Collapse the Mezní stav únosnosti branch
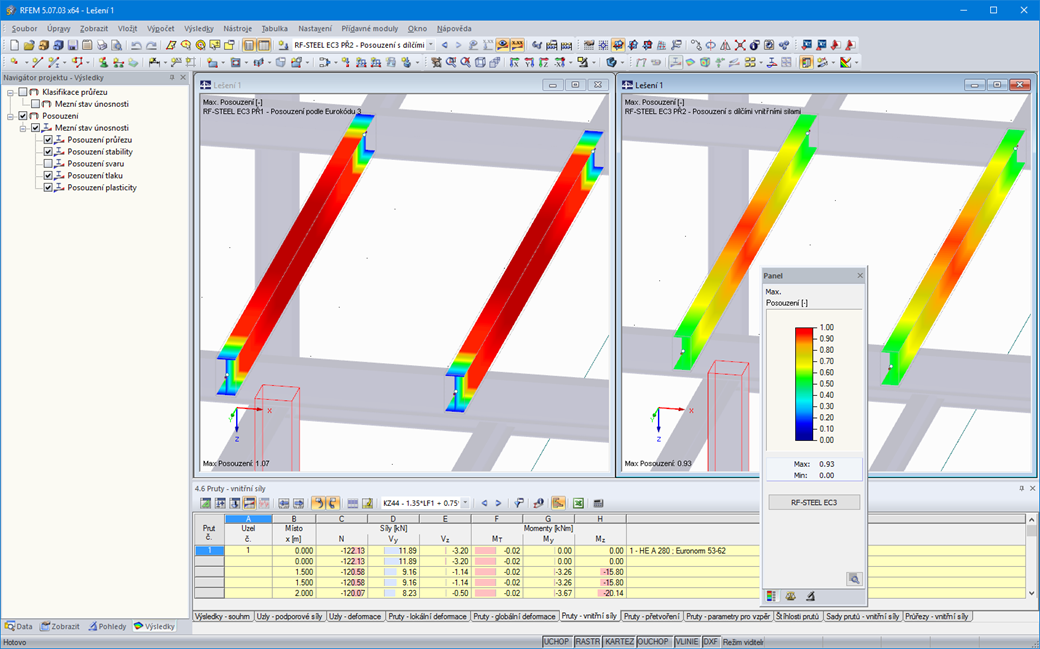 coord(22,128)
